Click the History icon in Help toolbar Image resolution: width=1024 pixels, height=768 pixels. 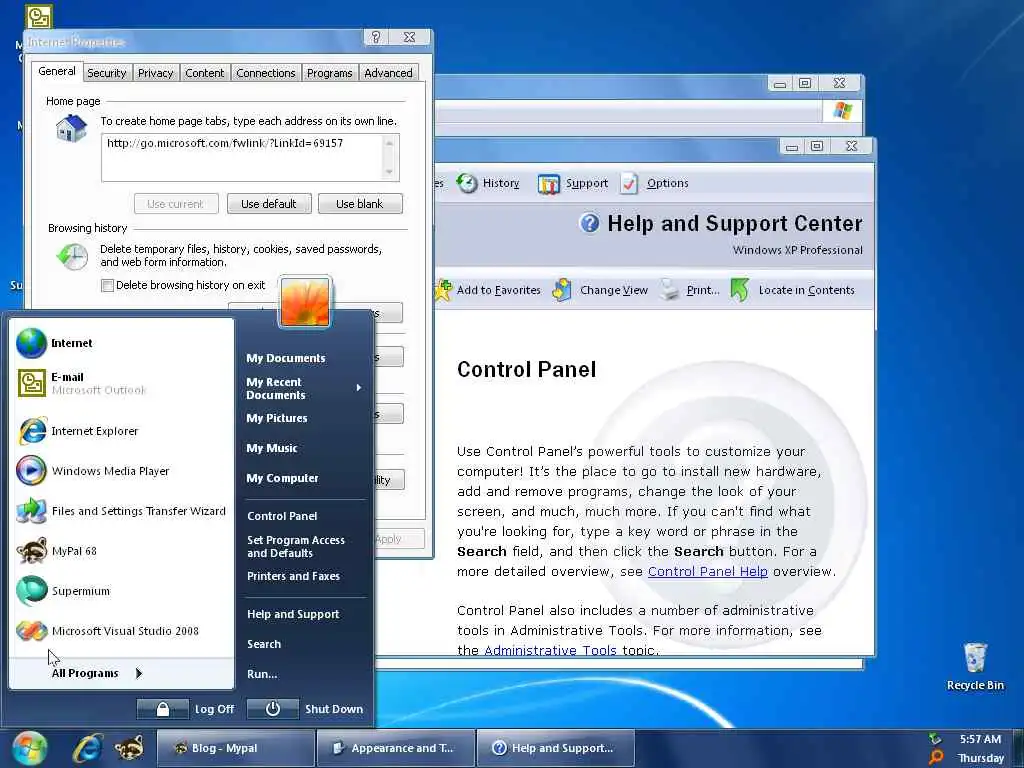[x=466, y=184]
